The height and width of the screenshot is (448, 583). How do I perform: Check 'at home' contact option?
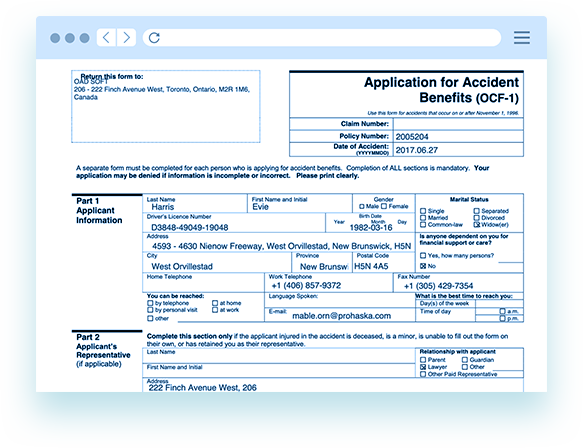[x=215, y=303]
